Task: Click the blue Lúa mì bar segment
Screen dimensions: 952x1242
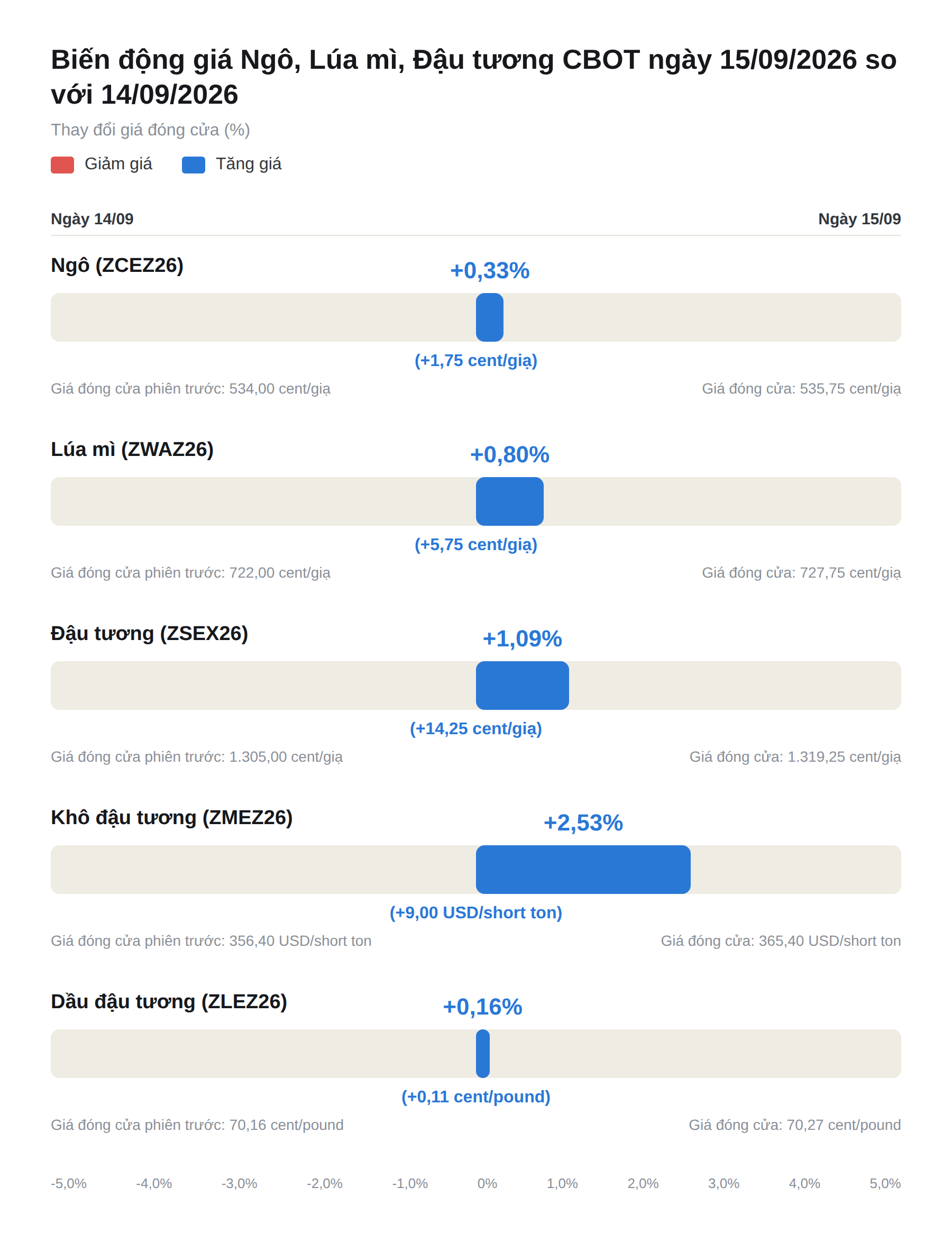Action: 510,501
